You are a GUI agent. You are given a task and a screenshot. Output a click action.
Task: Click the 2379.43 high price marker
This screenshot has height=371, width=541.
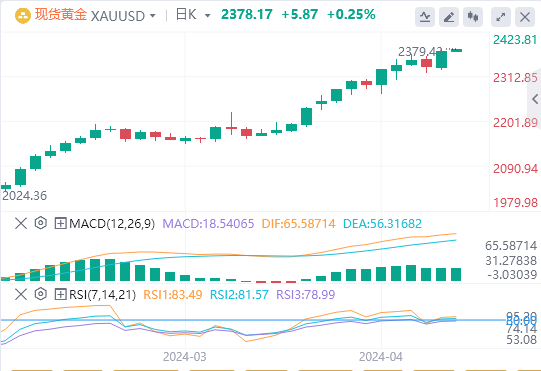pyautogui.click(x=420, y=52)
